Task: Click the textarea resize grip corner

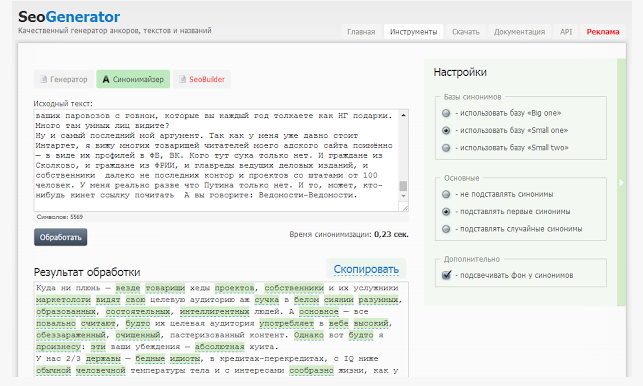Action: coord(405,208)
